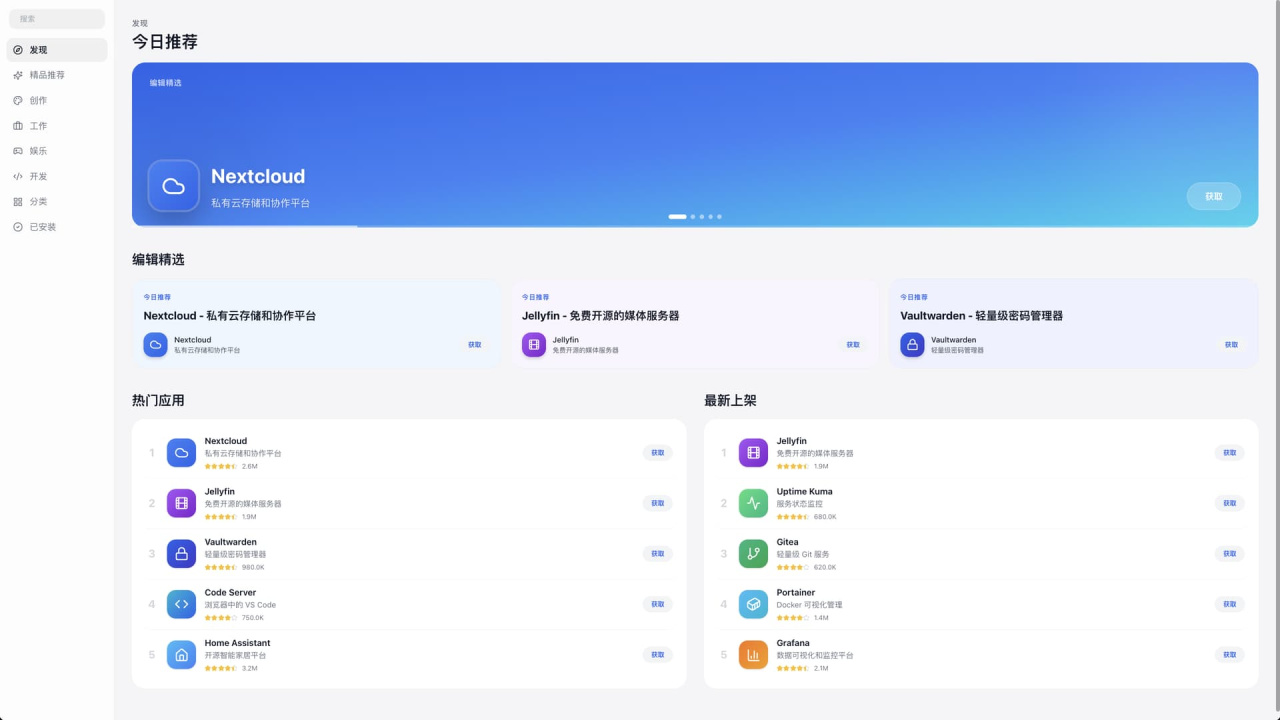The width and height of the screenshot is (1280, 720).
Task: Browse 分类 in the sidebar
Action: point(57,202)
